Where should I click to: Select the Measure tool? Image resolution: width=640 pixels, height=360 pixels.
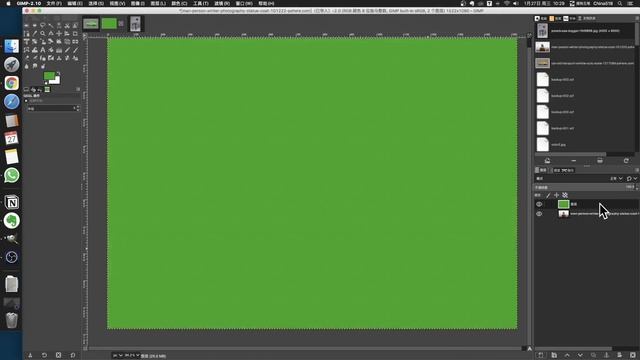tap(51, 33)
